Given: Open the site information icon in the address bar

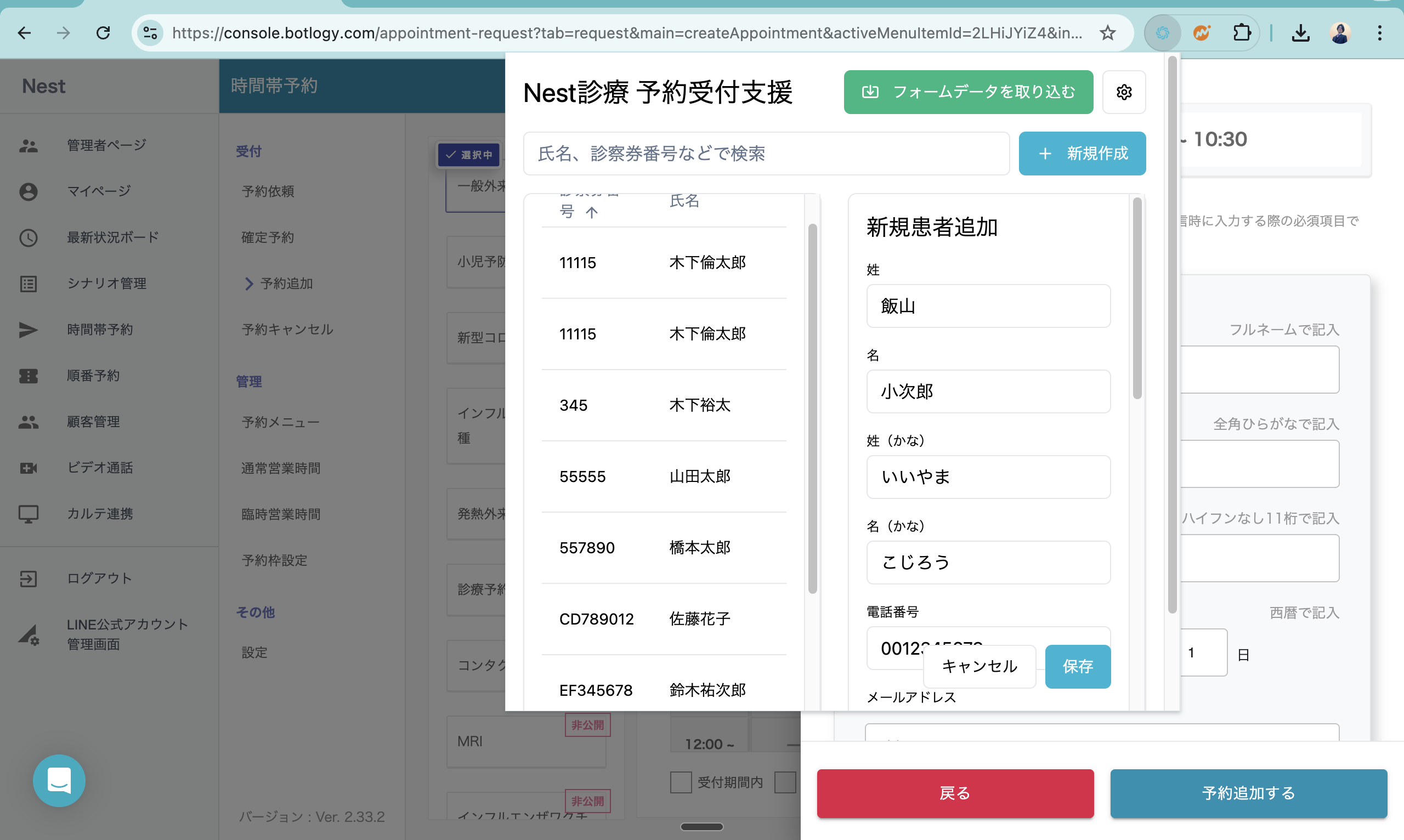Looking at the screenshot, I should point(151,33).
